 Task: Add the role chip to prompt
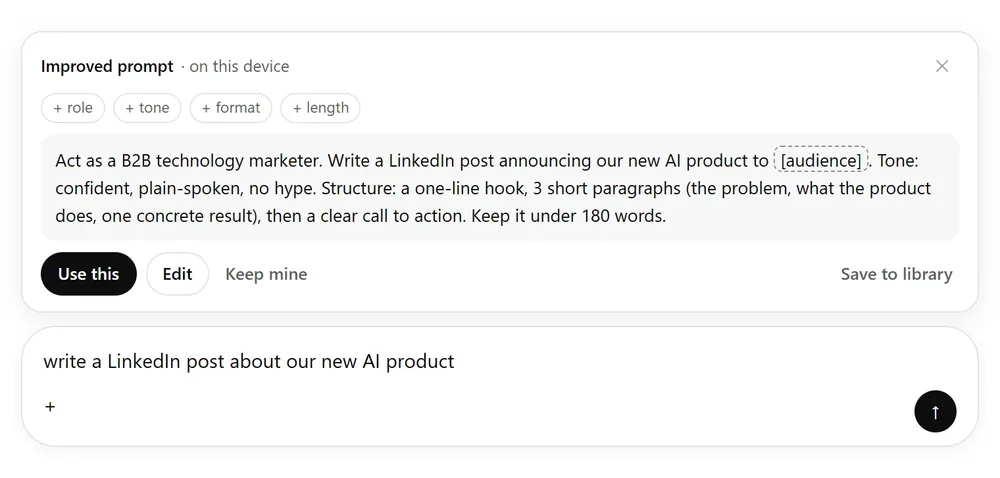[73, 108]
